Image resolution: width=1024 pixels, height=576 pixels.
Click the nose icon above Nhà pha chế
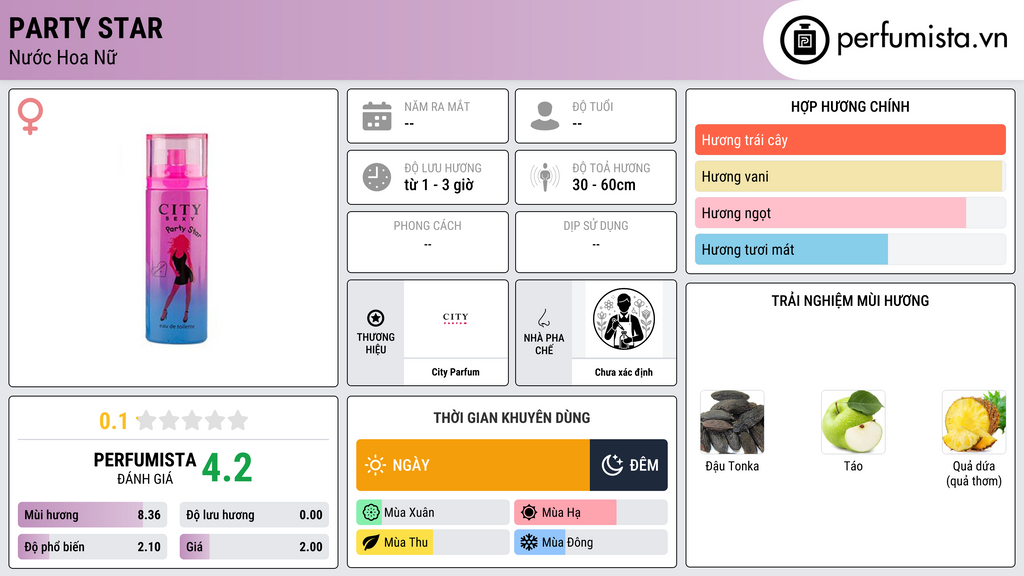tap(543, 318)
